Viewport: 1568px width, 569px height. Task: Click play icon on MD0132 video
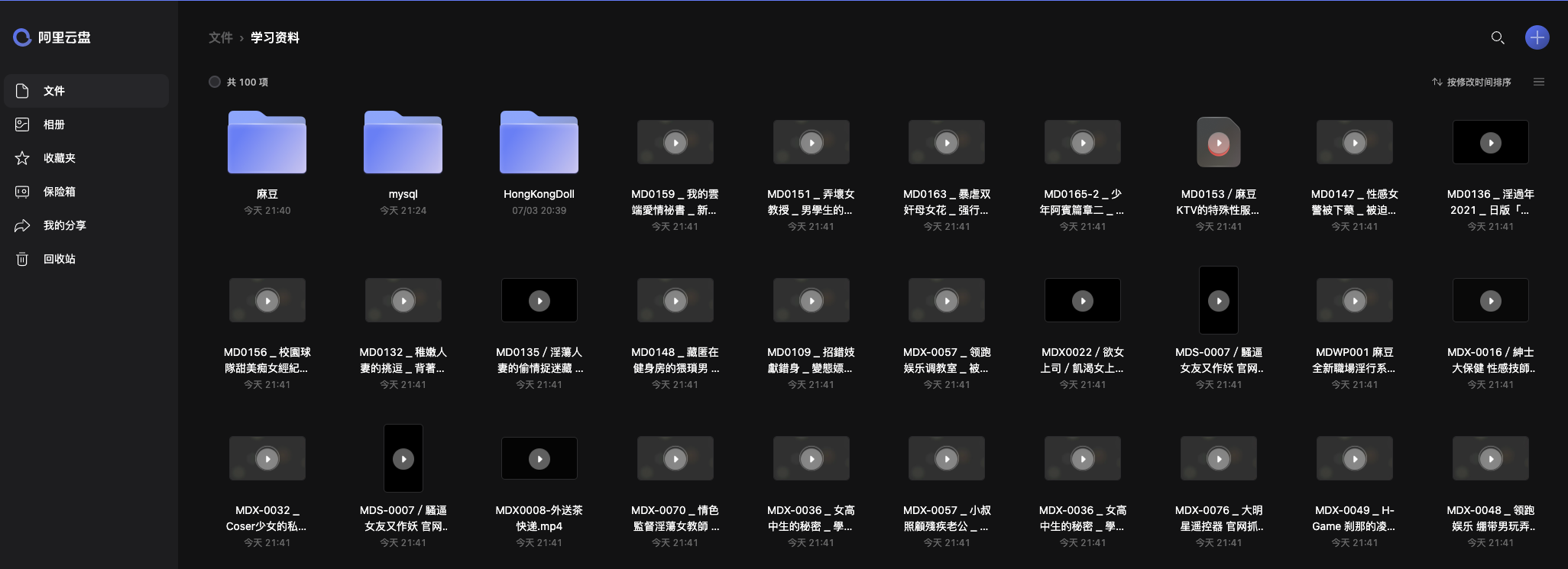pyautogui.click(x=403, y=300)
